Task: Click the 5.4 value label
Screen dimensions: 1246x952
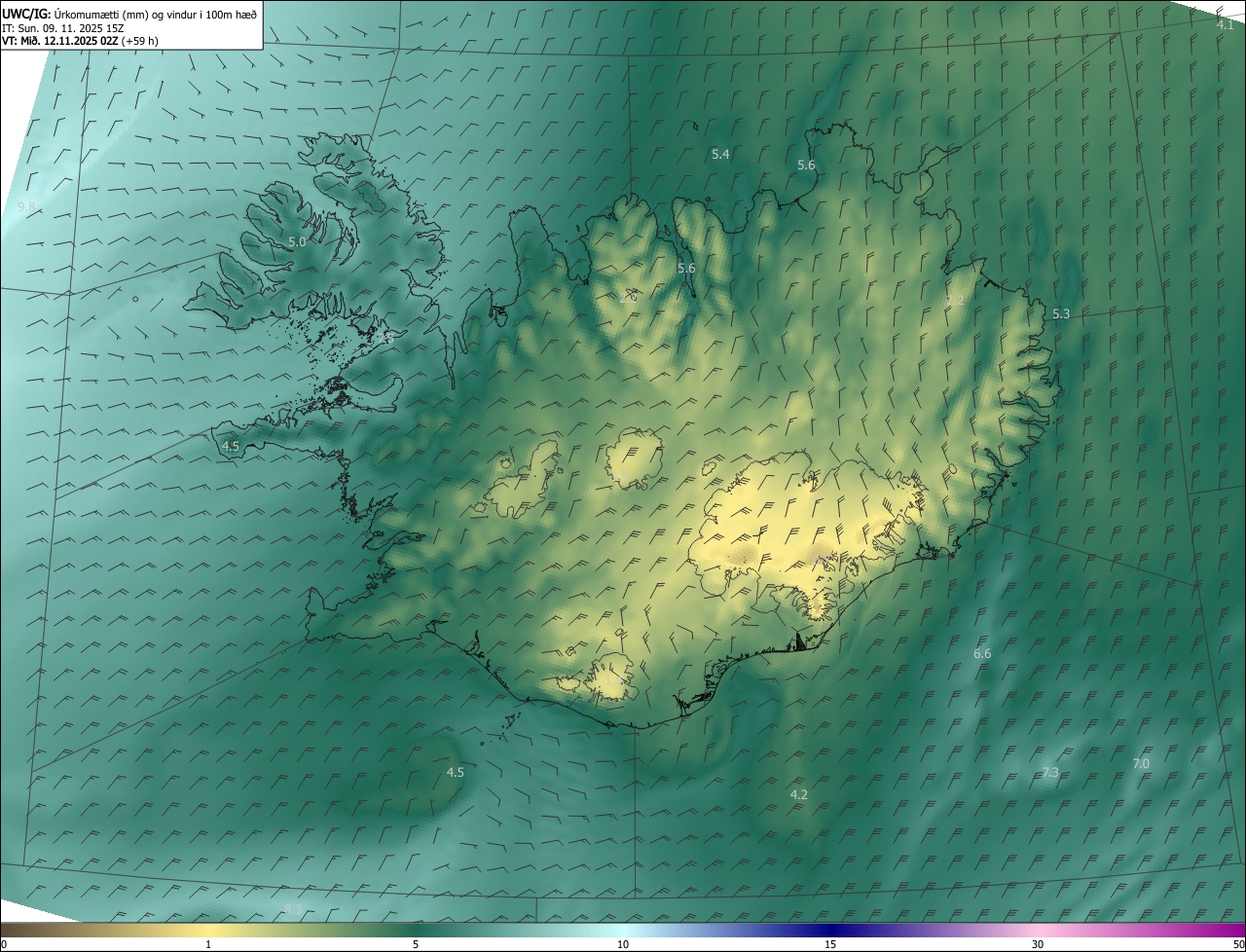Action: coord(720,154)
